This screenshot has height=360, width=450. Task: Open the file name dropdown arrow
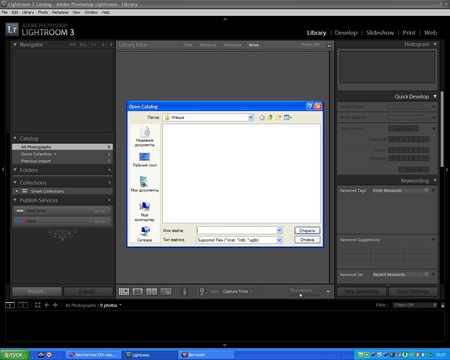tap(279, 230)
